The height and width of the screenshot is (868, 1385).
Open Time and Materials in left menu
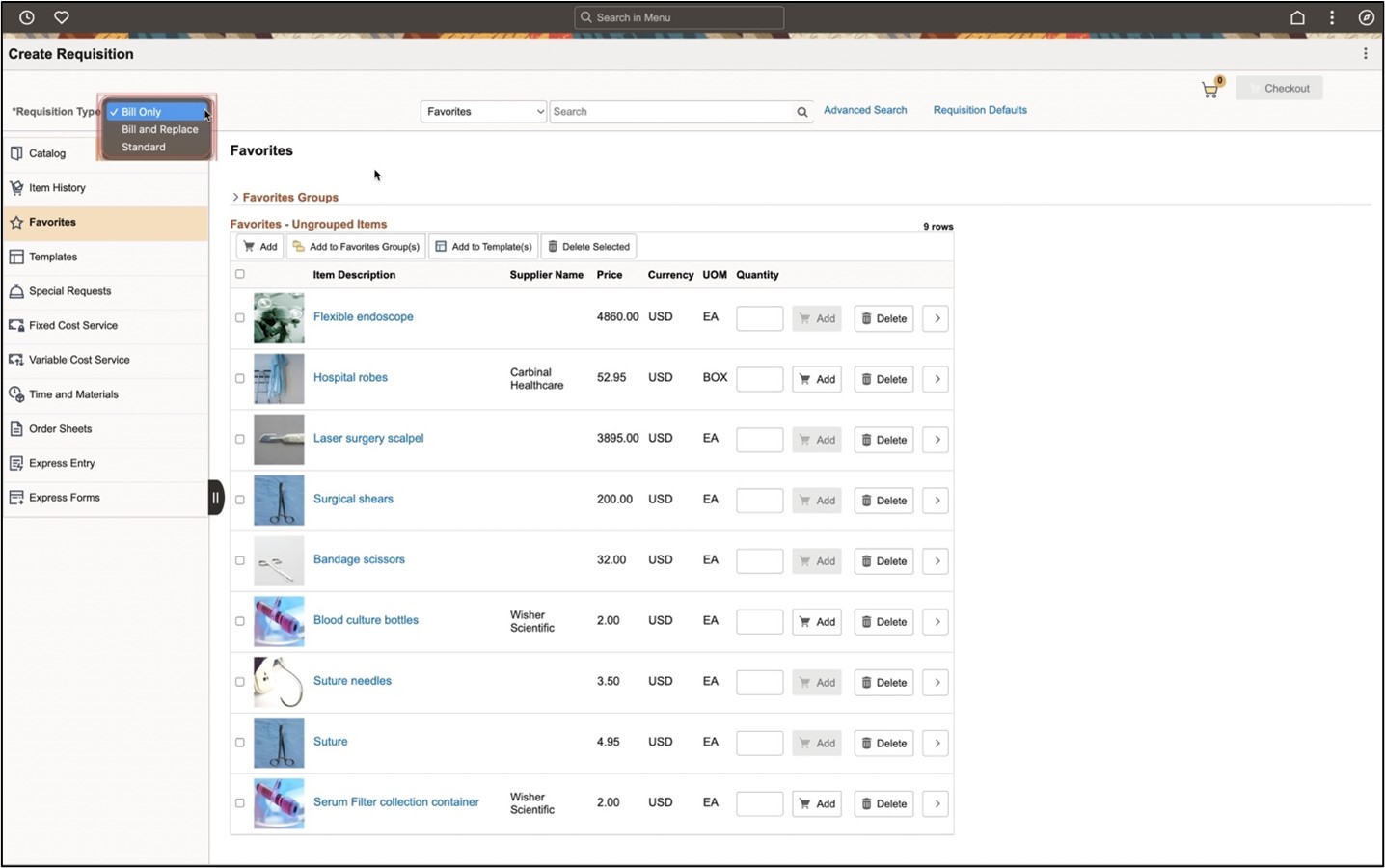tap(106, 394)
